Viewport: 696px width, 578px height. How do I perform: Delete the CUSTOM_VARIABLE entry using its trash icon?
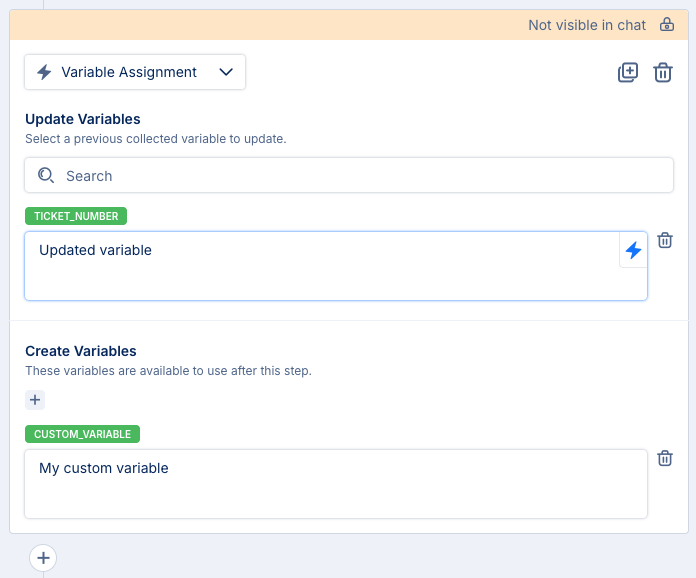click(x=665, y=458)
